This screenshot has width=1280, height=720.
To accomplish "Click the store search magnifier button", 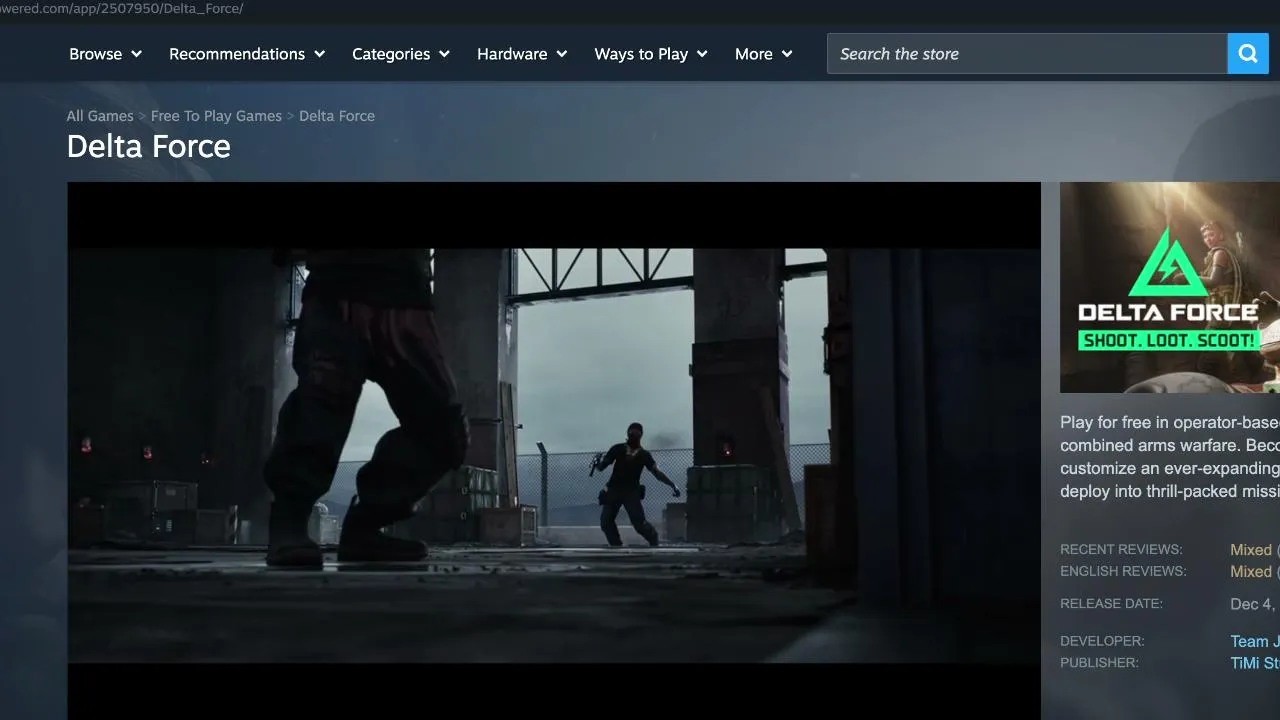I will coord(1248,54).
